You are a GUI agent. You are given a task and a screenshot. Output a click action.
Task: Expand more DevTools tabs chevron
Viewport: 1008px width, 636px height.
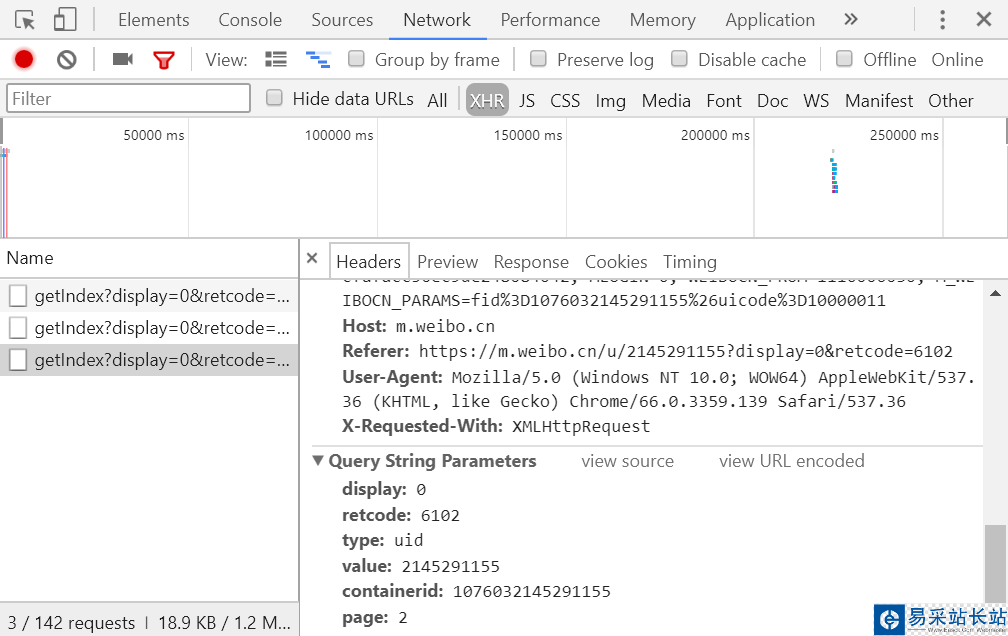point(851,20)
